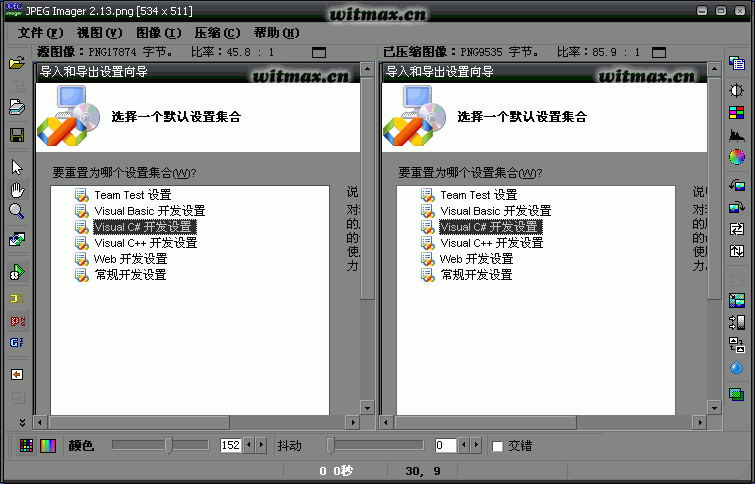The height and width of the screenshot is (484, 755).
Task: Click the green overlapping layers icon
Action: [737, 394]
